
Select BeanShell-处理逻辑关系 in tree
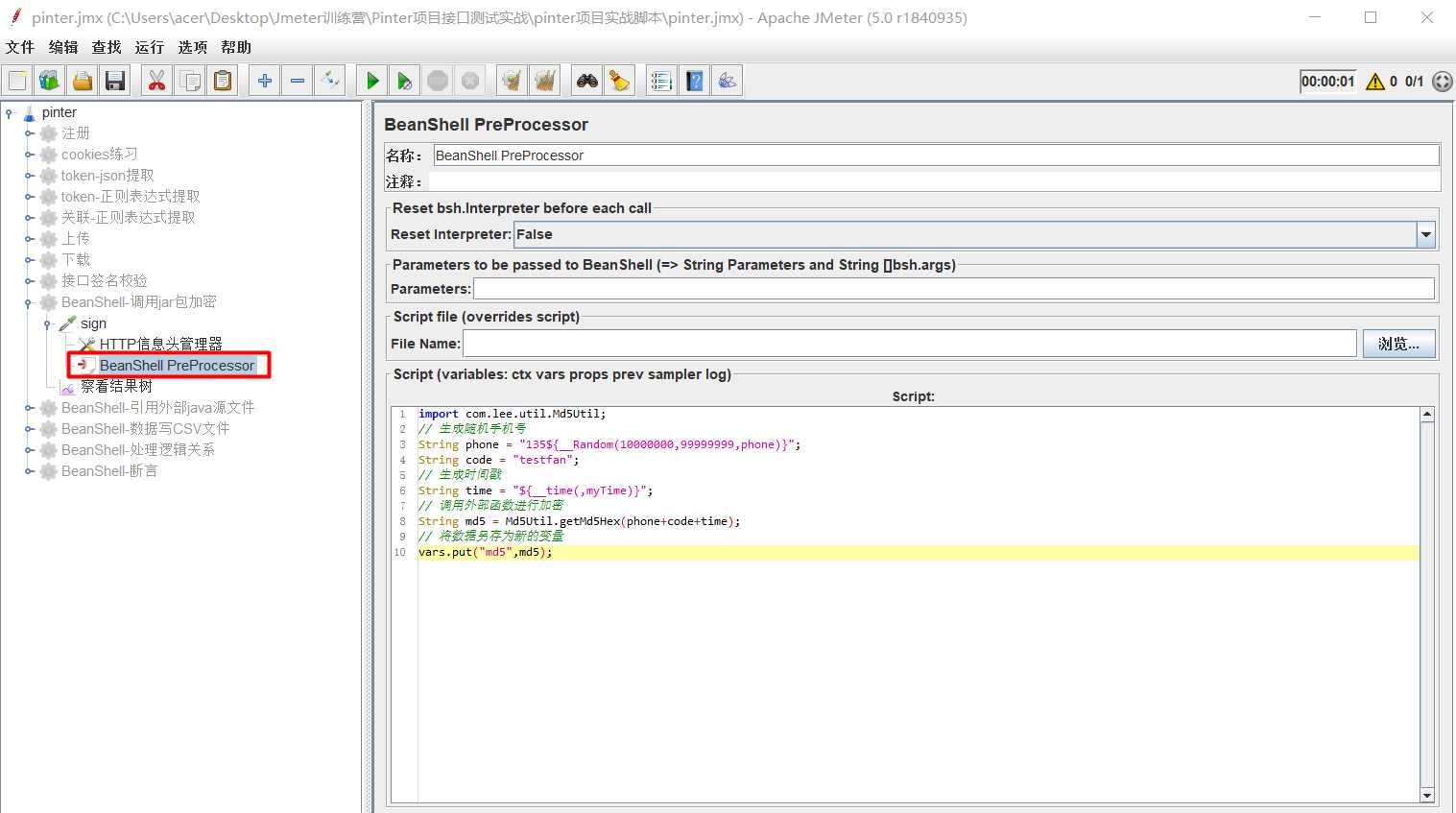coord(138,450)
